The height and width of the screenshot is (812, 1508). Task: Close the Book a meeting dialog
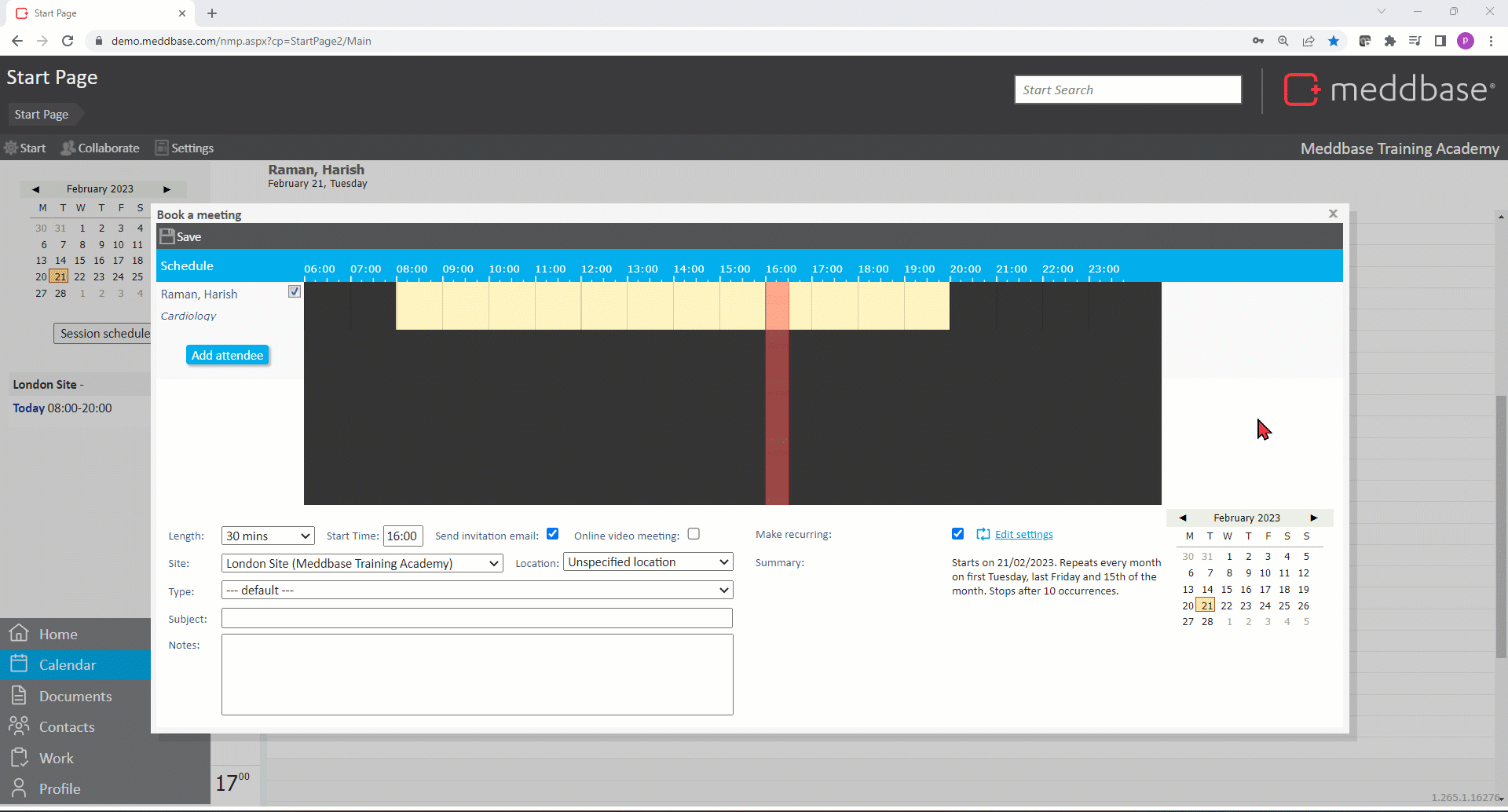tap(1332, 214)
